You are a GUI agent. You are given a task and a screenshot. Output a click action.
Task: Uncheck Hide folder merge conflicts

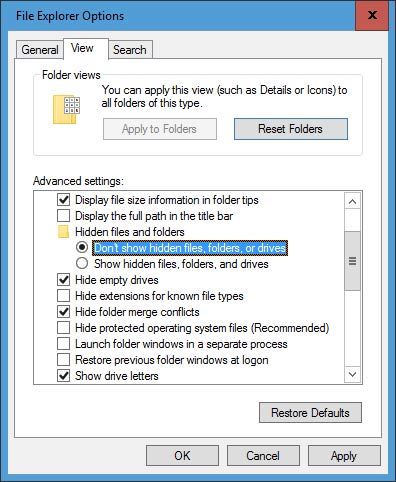(x=63, y=312)
